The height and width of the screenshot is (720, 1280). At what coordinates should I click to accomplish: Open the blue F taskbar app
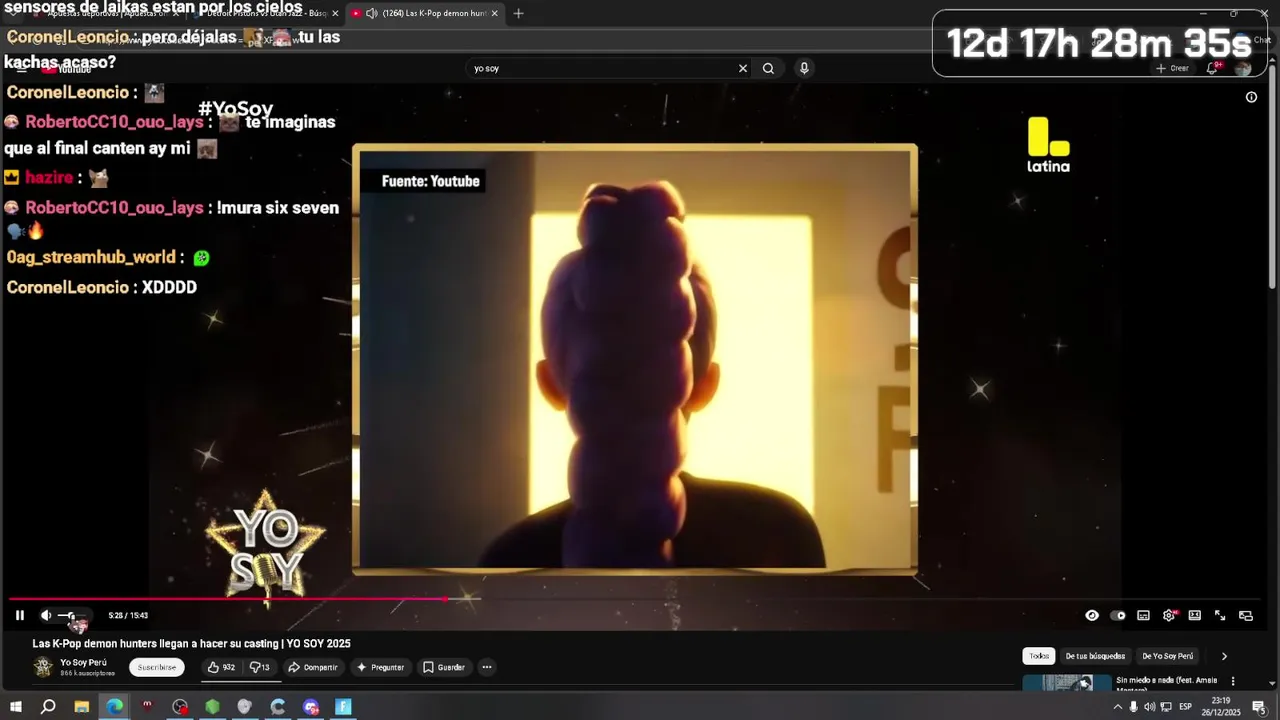point(343,707)
